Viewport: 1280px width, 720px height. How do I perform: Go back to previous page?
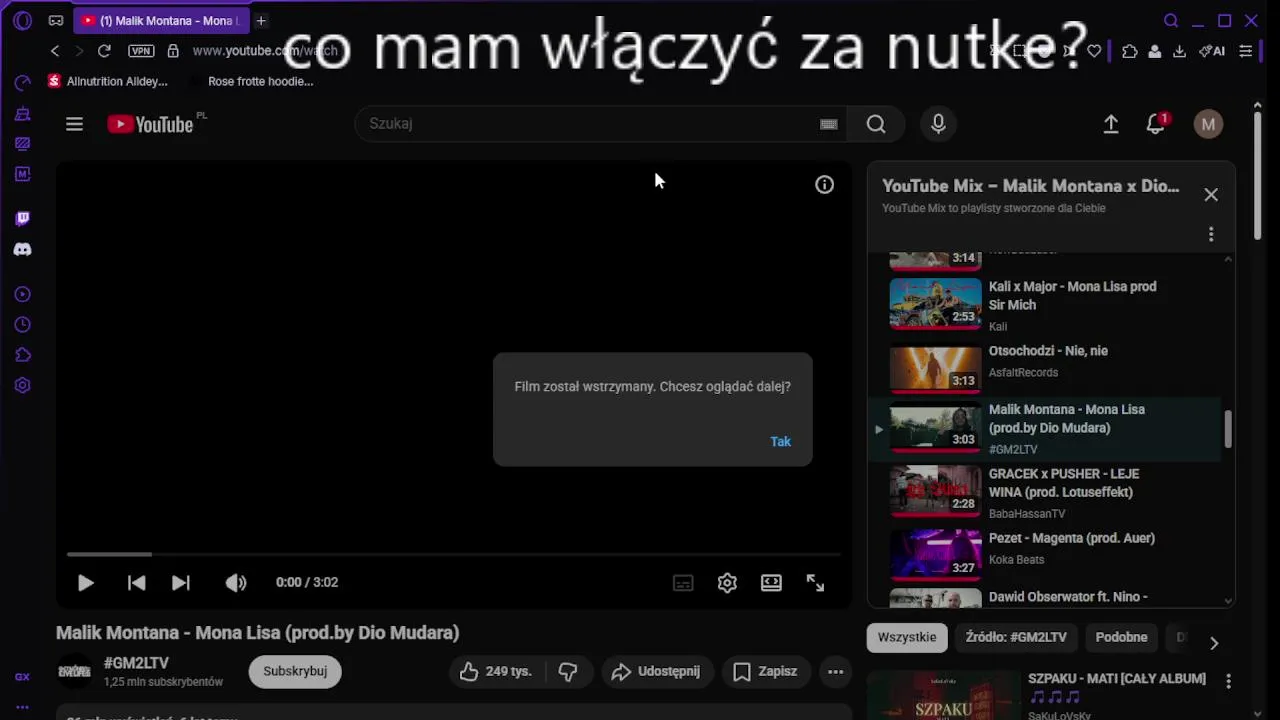[x=55, y=51]
